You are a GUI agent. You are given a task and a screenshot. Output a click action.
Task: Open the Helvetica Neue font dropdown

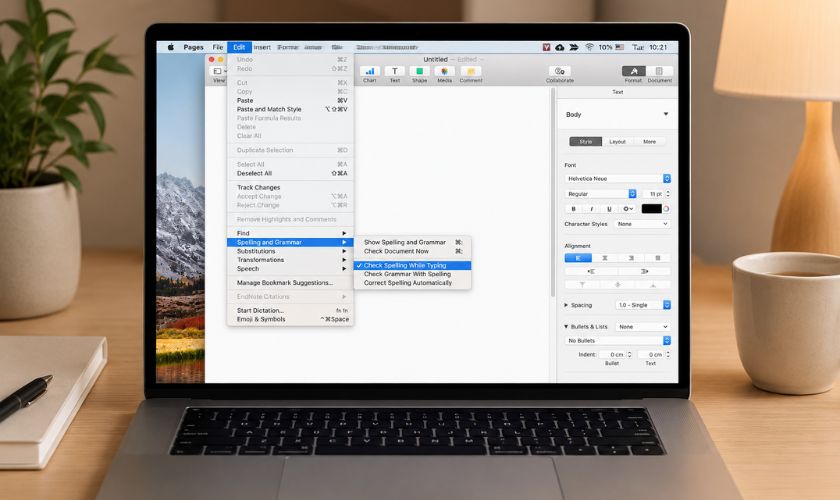point(618,179)
